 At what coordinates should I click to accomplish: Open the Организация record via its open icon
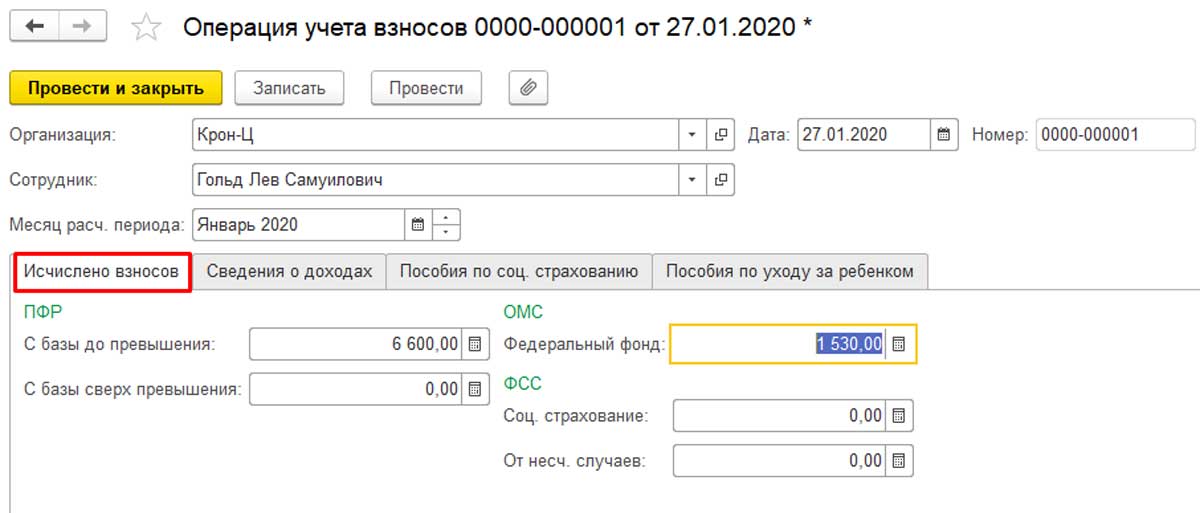[x=721, y=135]
